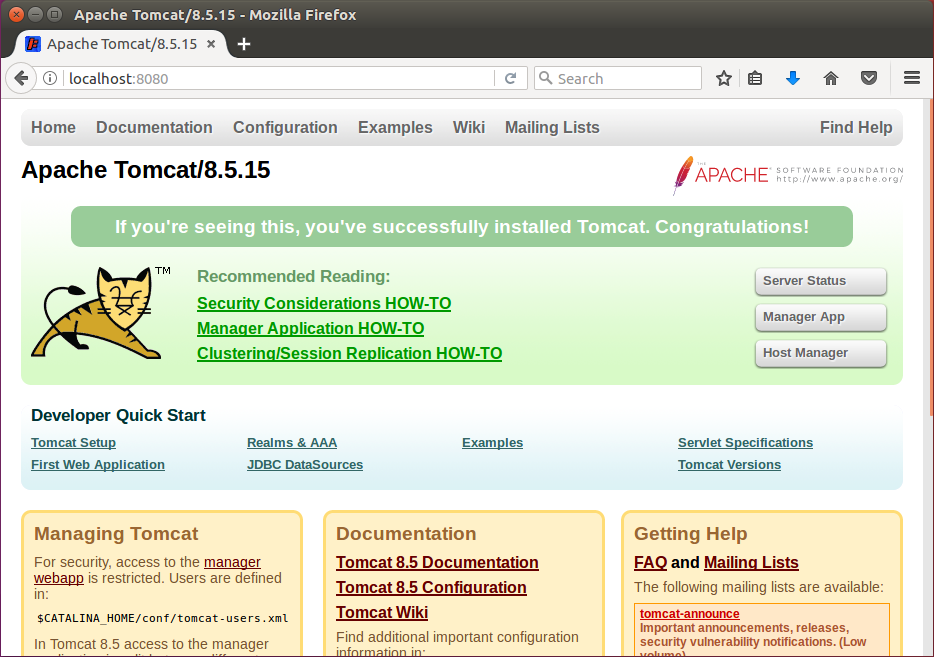934x657 pixels.
Task: Click the Manager App button
Action: pyautogui.click(x=821, y=317)
